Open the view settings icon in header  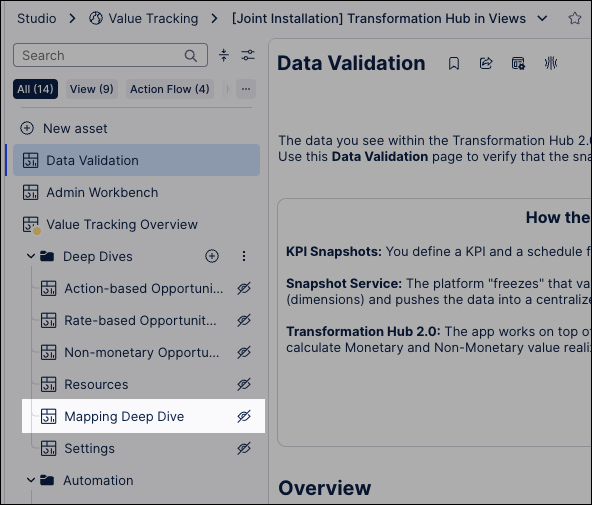point(518,63)
